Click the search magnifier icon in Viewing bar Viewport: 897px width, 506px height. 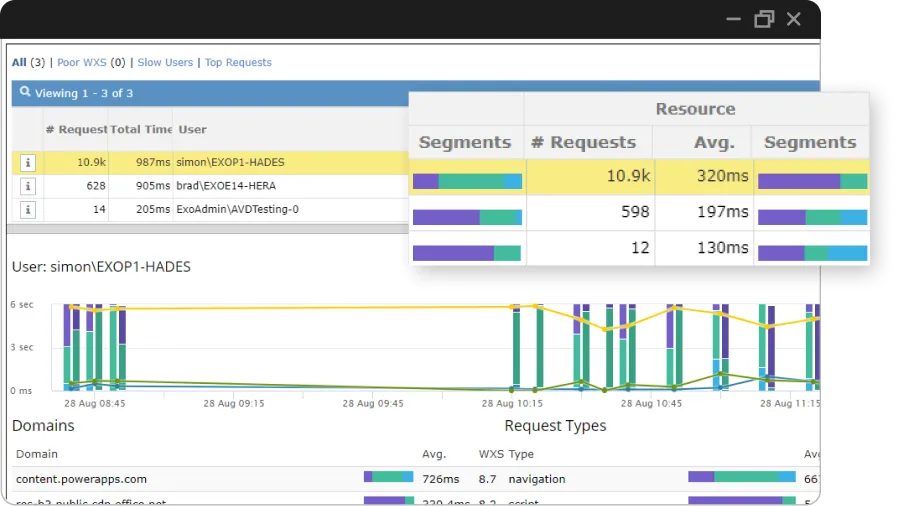[x=25, y=92]
